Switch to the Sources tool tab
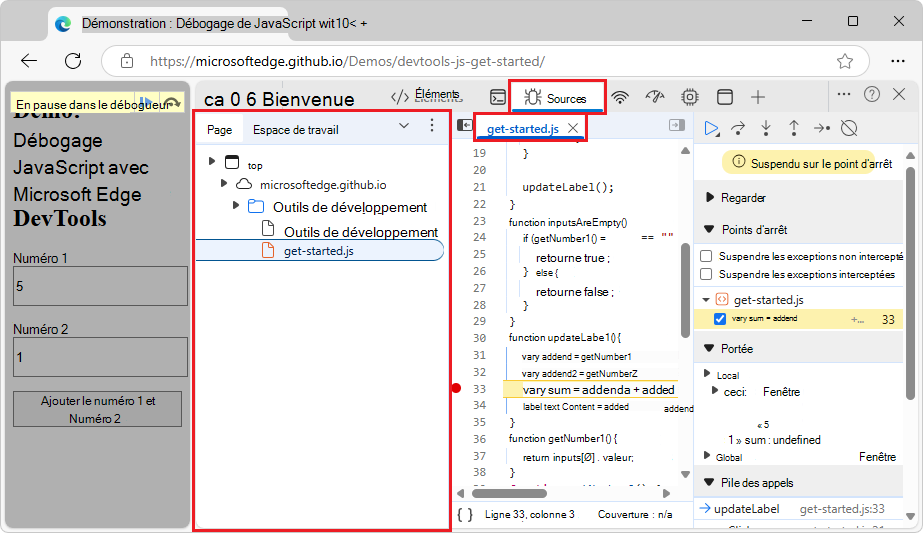923x533 pixels. (x=556, y=98)
